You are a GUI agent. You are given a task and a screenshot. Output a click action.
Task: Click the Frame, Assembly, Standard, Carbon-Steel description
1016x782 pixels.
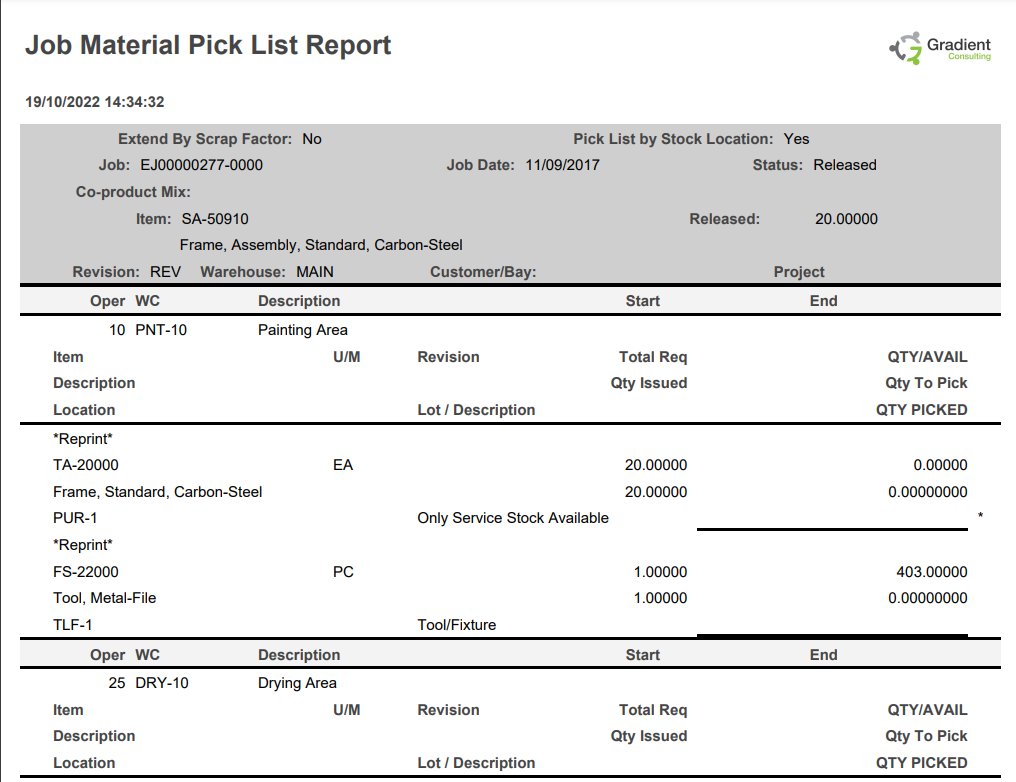point(321,245)
